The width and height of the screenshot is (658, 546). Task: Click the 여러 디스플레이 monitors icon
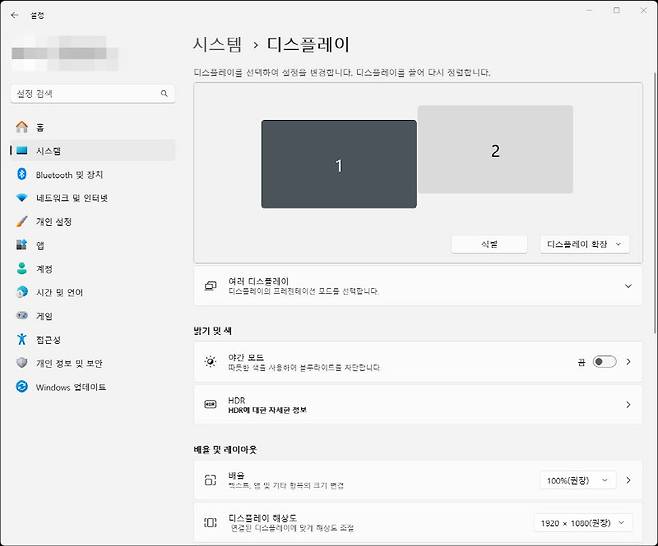210,286
